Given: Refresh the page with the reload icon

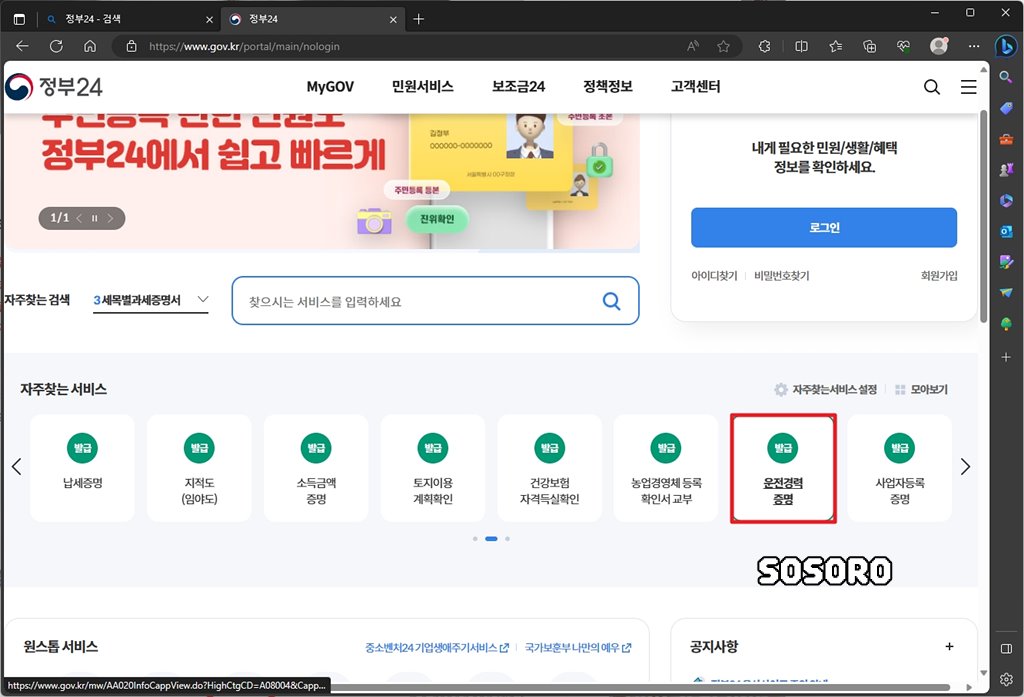Looking at the screenshot, I should [x=56, y=46].
